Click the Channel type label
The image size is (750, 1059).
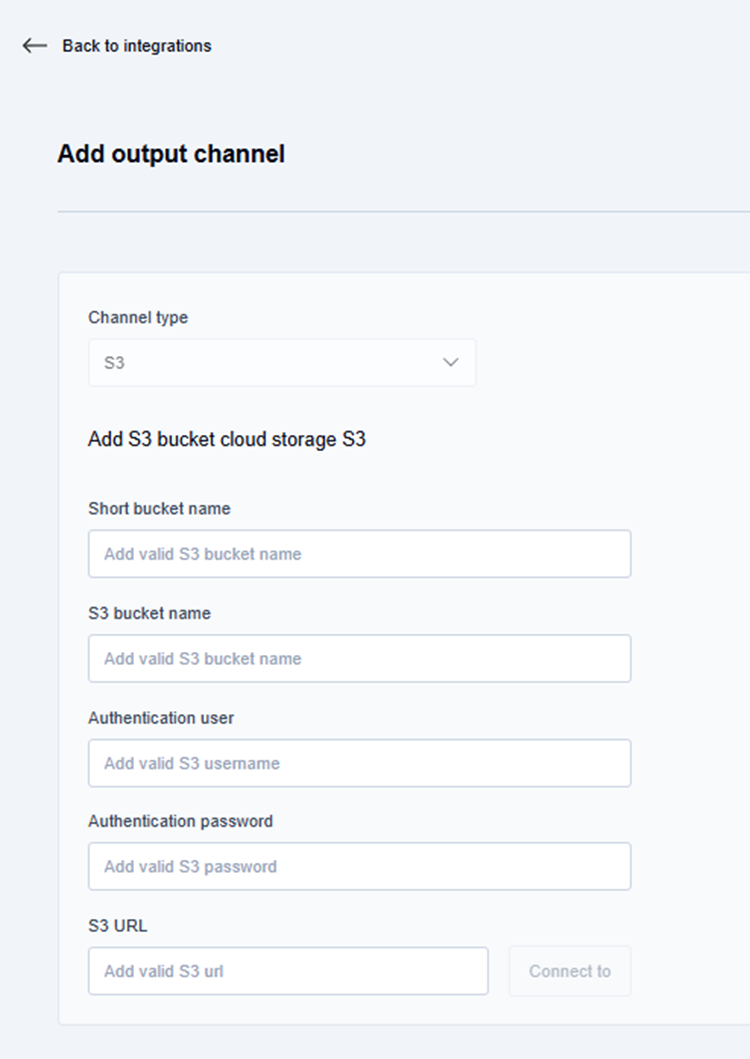tap(138, 318)
